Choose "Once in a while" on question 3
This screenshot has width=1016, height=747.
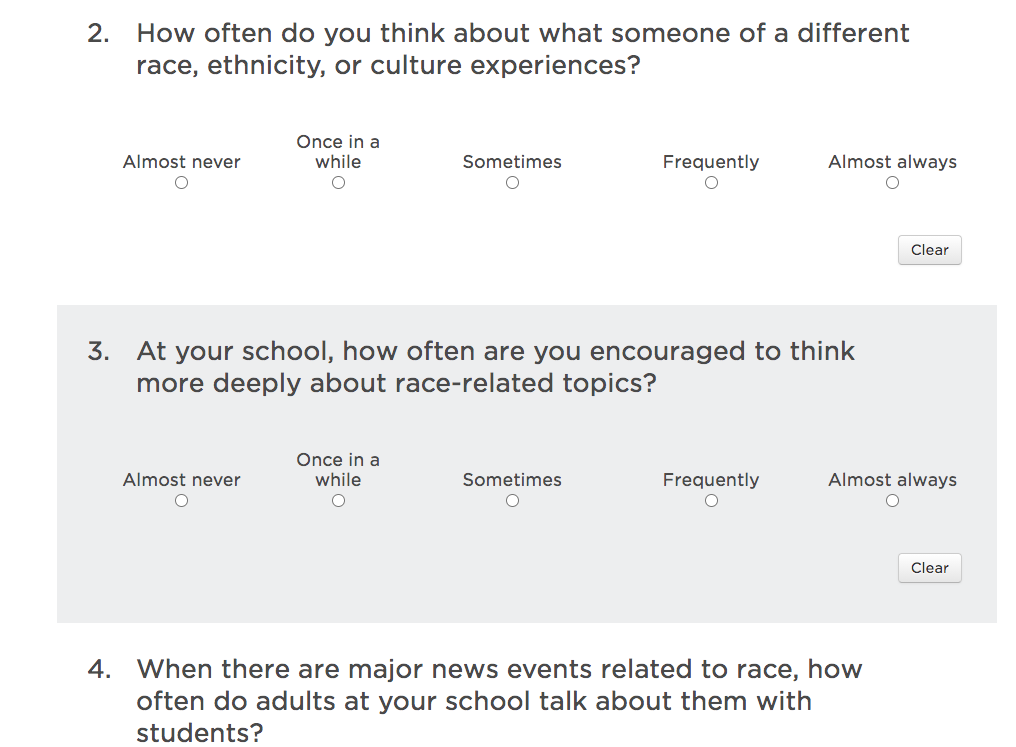[x=338, y=500]
